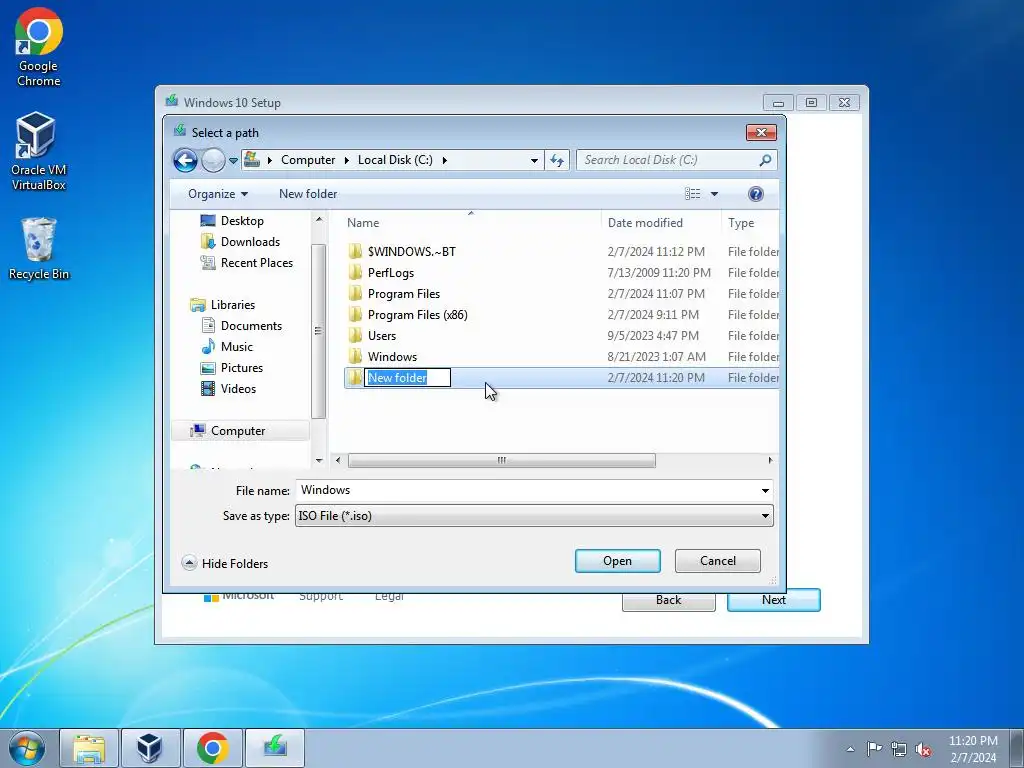Select Recent Places in navigation pane
Viewport: 1024px width, 768px height.
[247, 263]
